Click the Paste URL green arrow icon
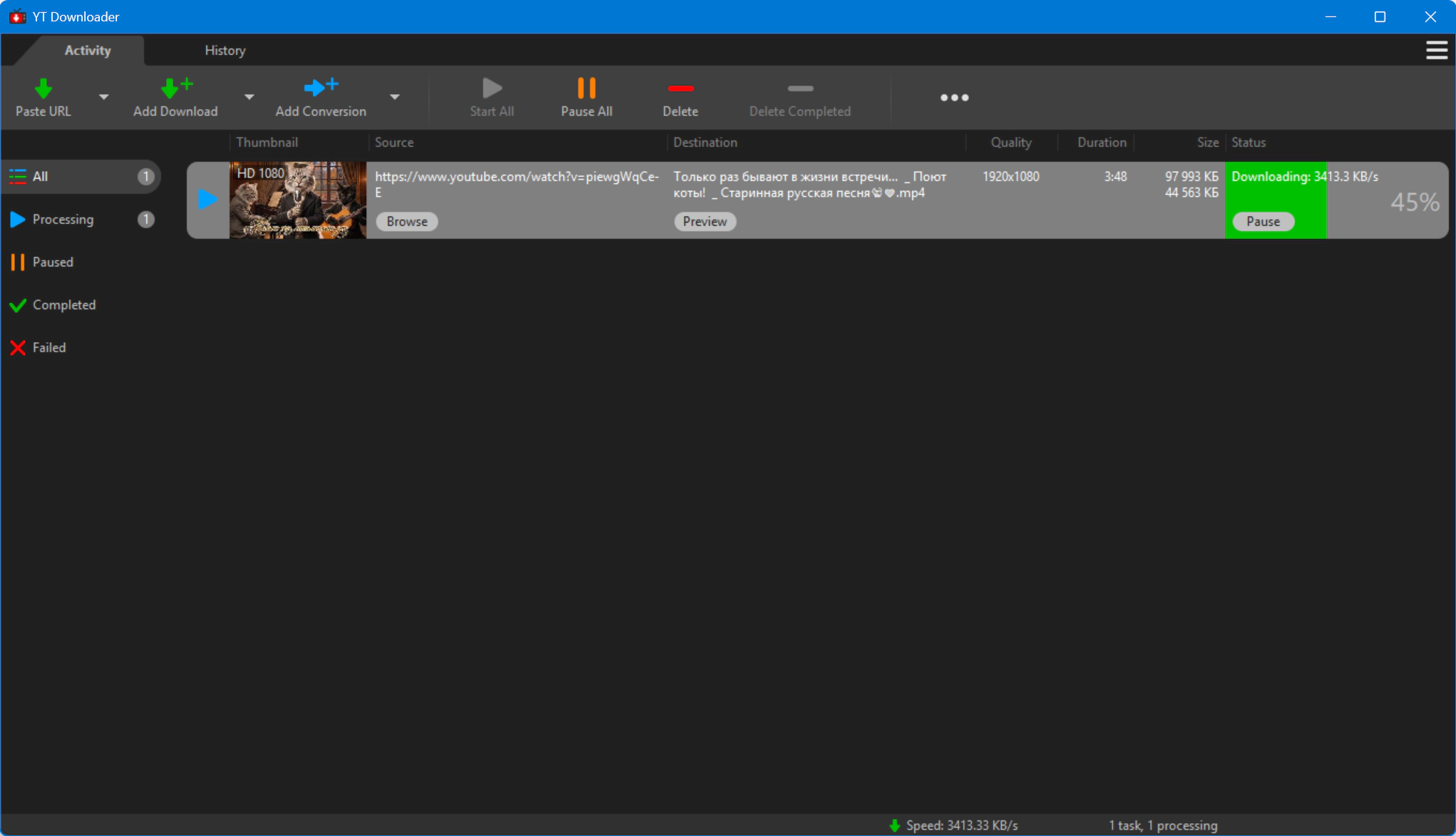Screen dimensions: 1456x836 tap(43, 88)
